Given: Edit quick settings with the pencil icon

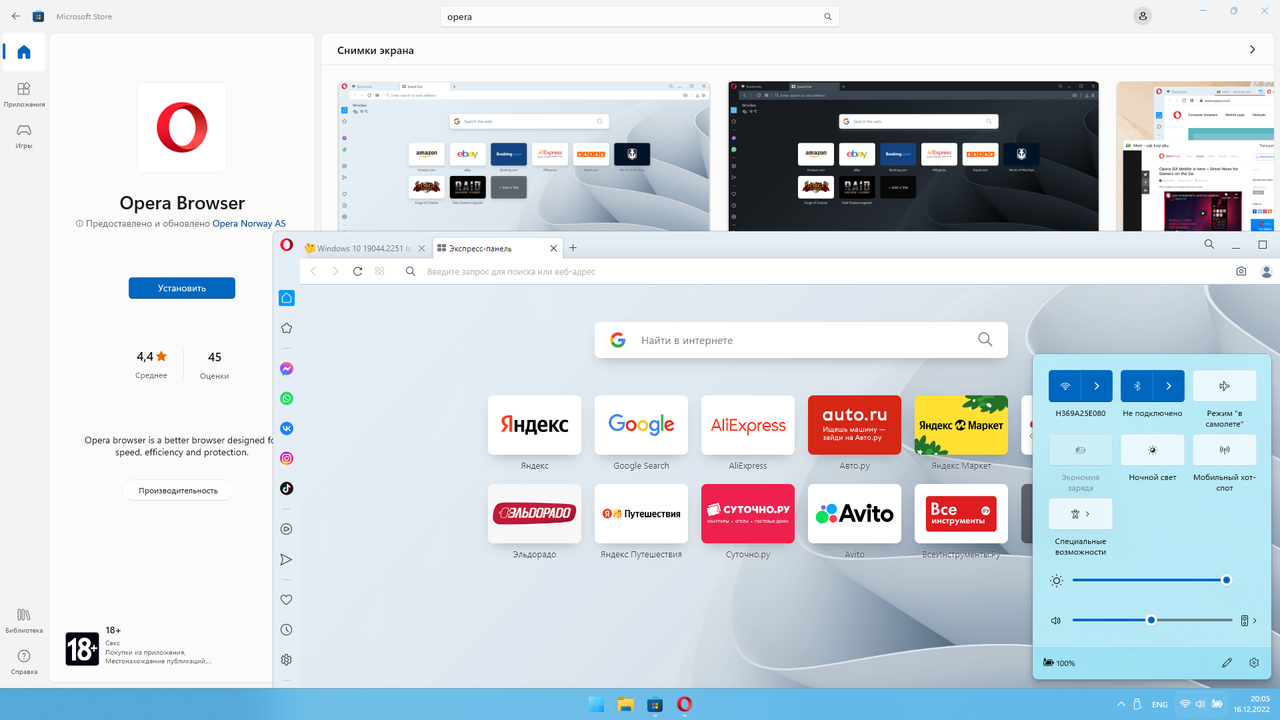Looking at the screenshot, I should tap(1227, 663).
